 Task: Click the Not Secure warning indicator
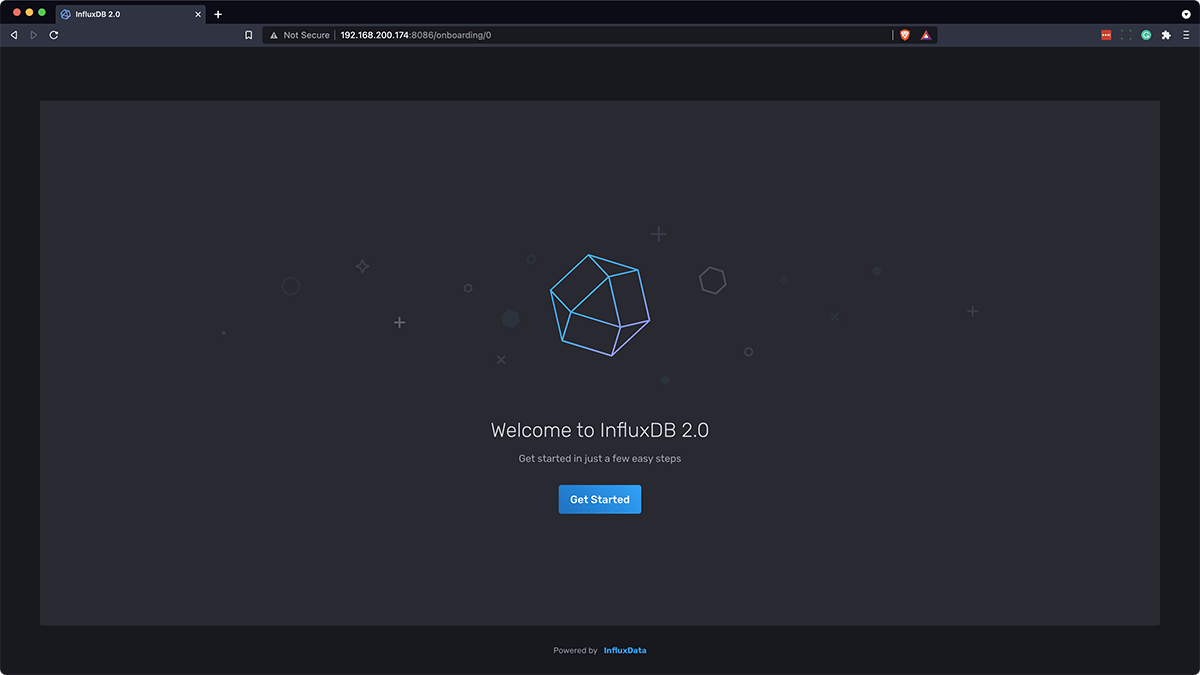point(299,35)
